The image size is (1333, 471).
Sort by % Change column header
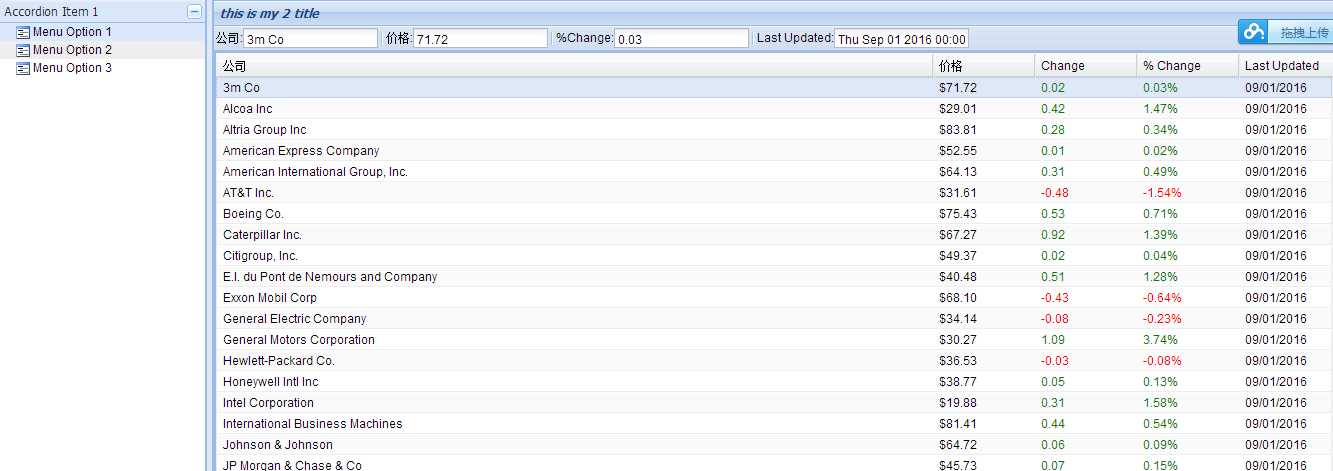click(1188, 66)
